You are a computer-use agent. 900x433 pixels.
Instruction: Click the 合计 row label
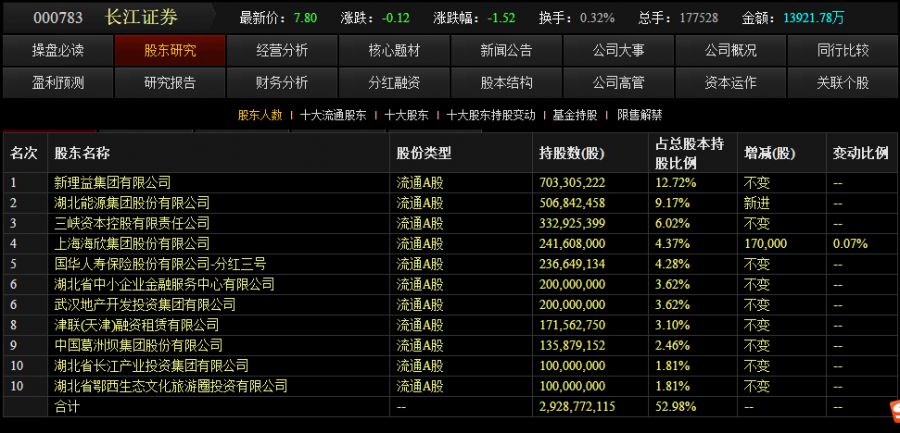[67, 407]
